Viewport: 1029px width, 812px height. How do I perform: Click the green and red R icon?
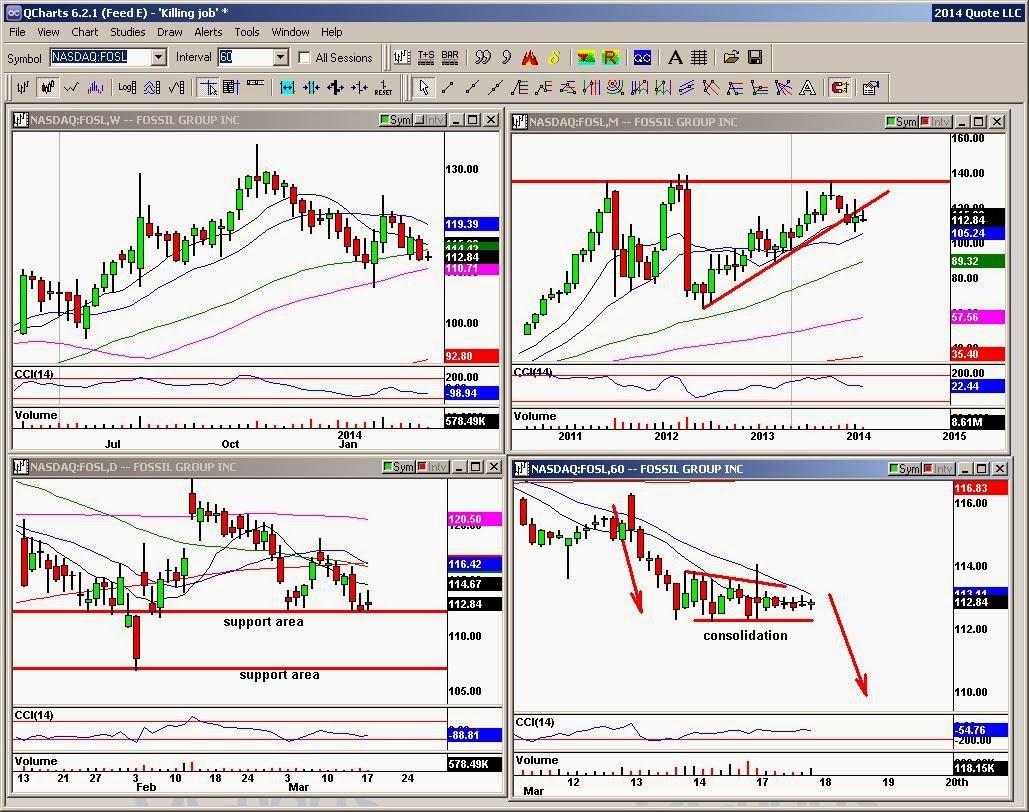click(610, 58)
